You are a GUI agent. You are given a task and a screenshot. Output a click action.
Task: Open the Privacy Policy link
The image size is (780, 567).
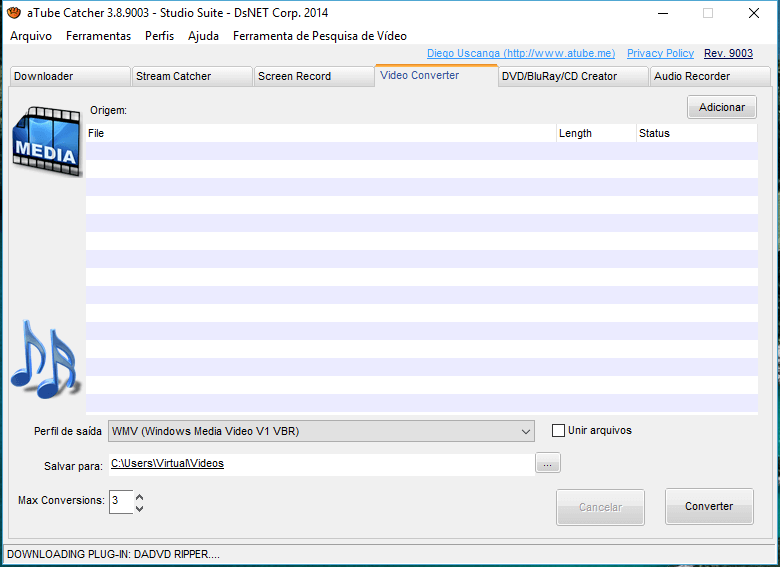coord(660,54)
